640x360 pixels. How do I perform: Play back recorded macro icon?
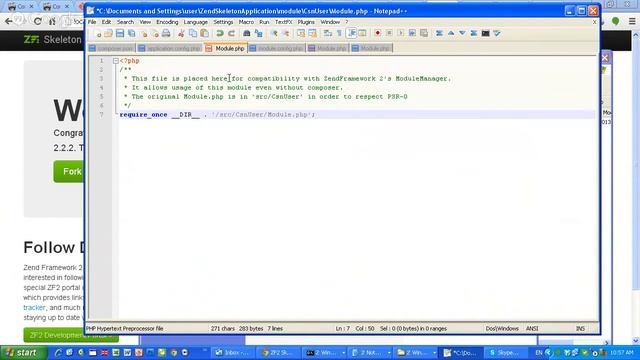point(400,33)
